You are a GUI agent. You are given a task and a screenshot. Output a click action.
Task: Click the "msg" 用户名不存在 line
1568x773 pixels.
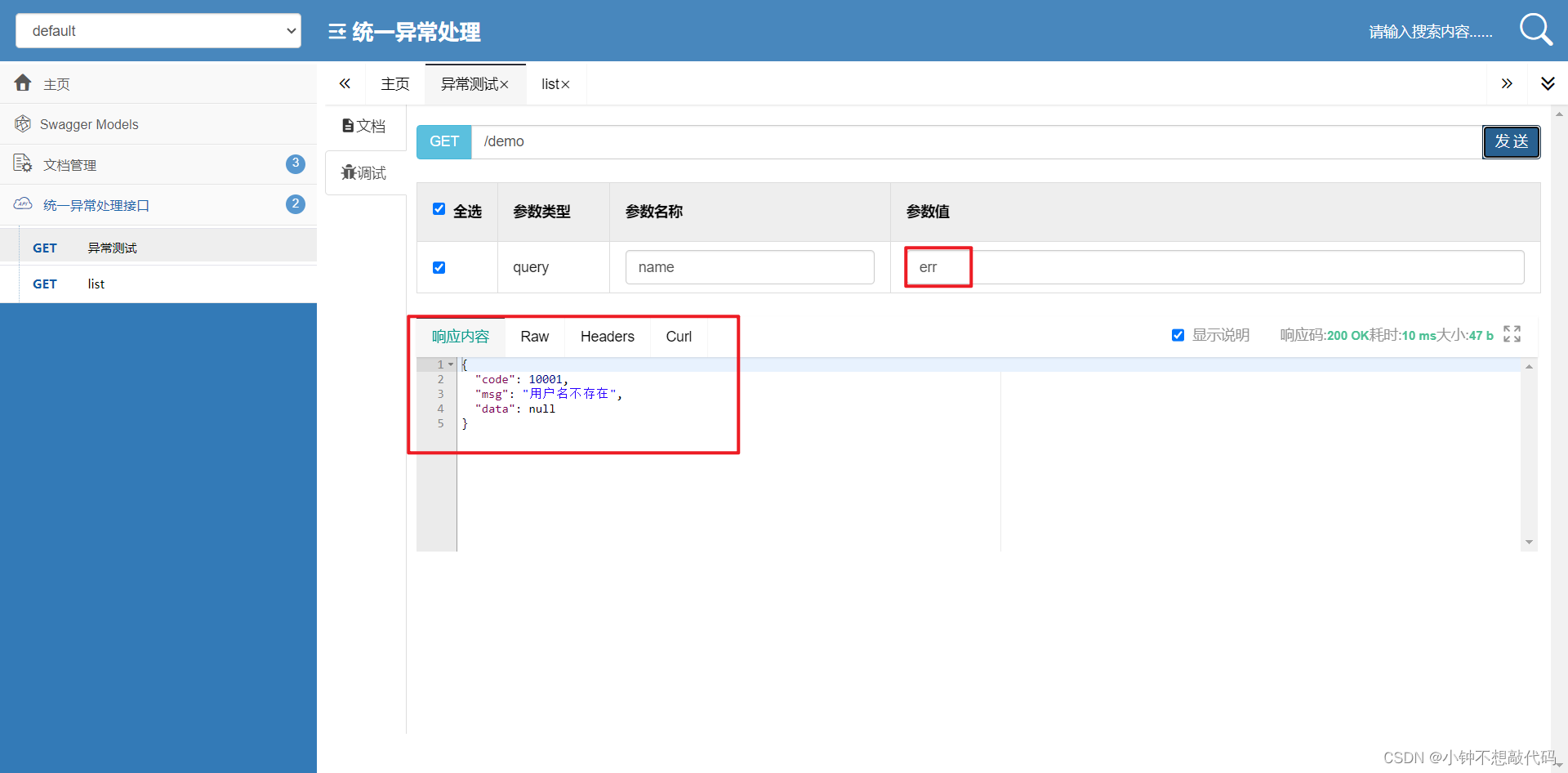pyautogui.click(x=548, y=394)
